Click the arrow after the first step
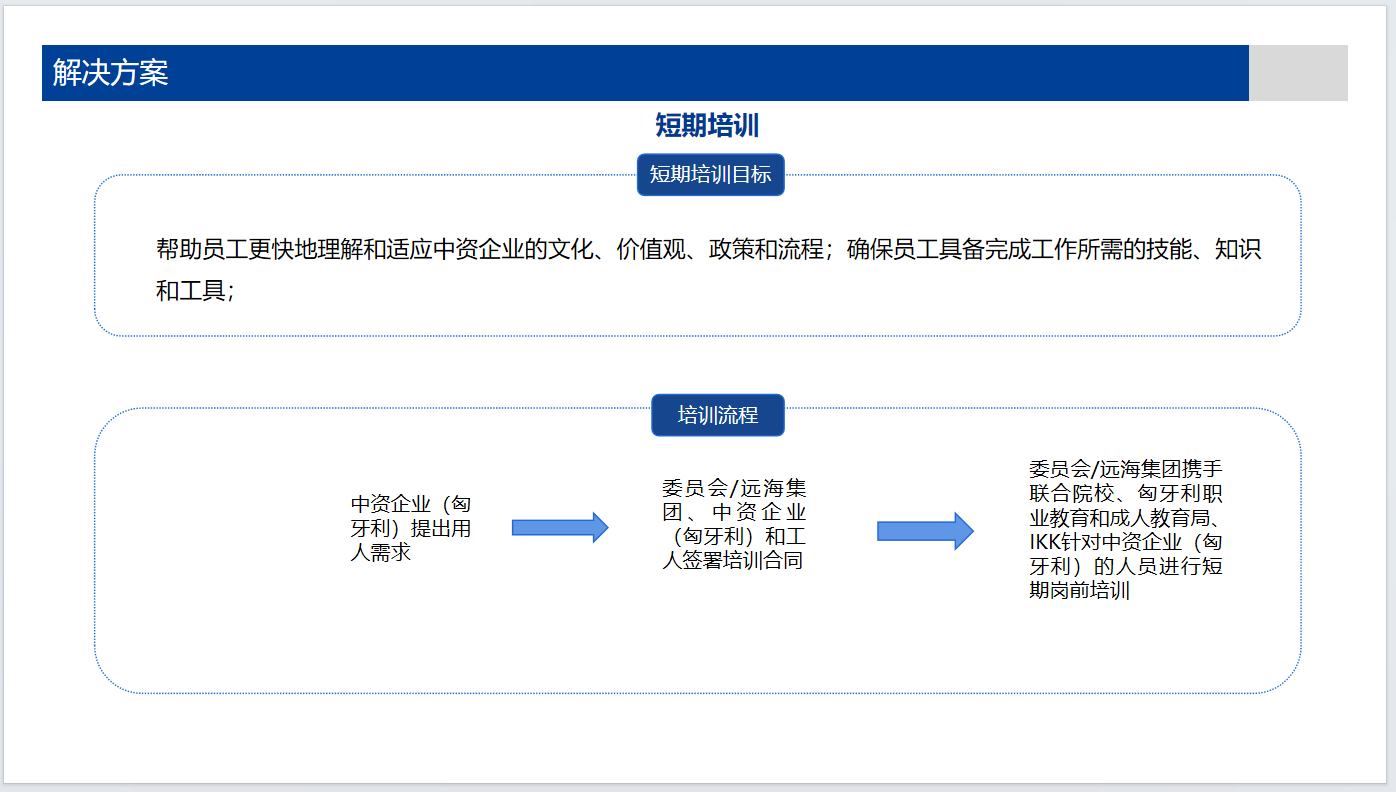Image resolution: width=1396 pixels, height=792 pixels. [559, 527]
